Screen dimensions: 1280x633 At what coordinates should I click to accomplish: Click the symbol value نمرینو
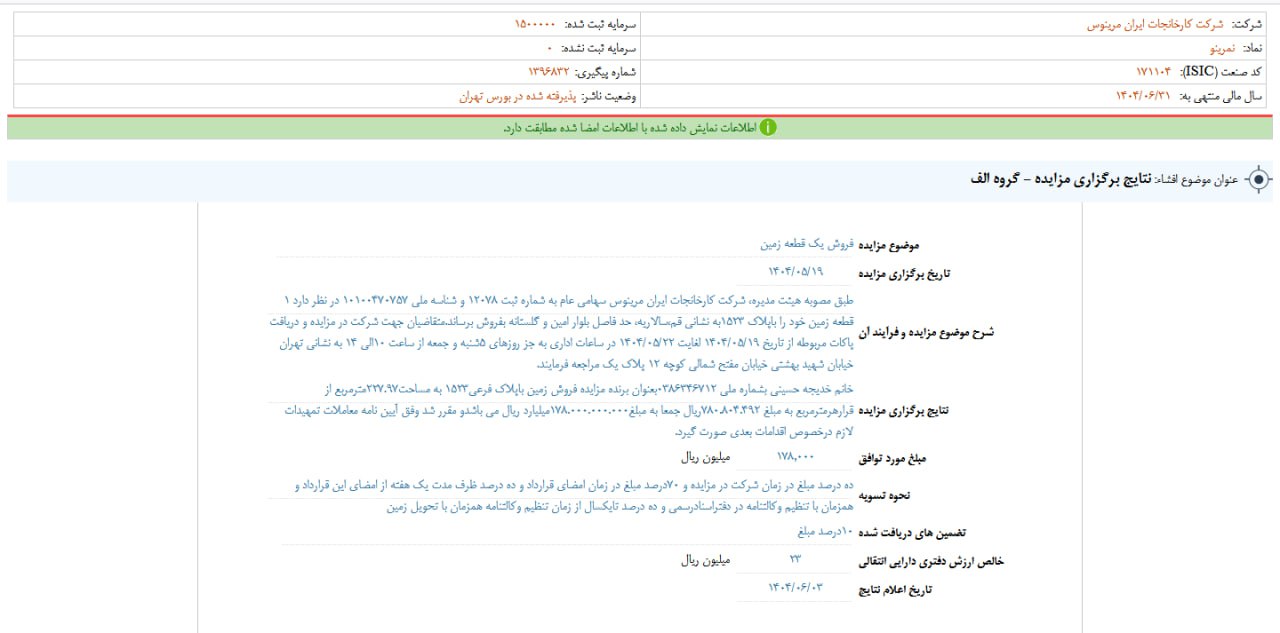pyautogui.click(x=1221, y=48)
